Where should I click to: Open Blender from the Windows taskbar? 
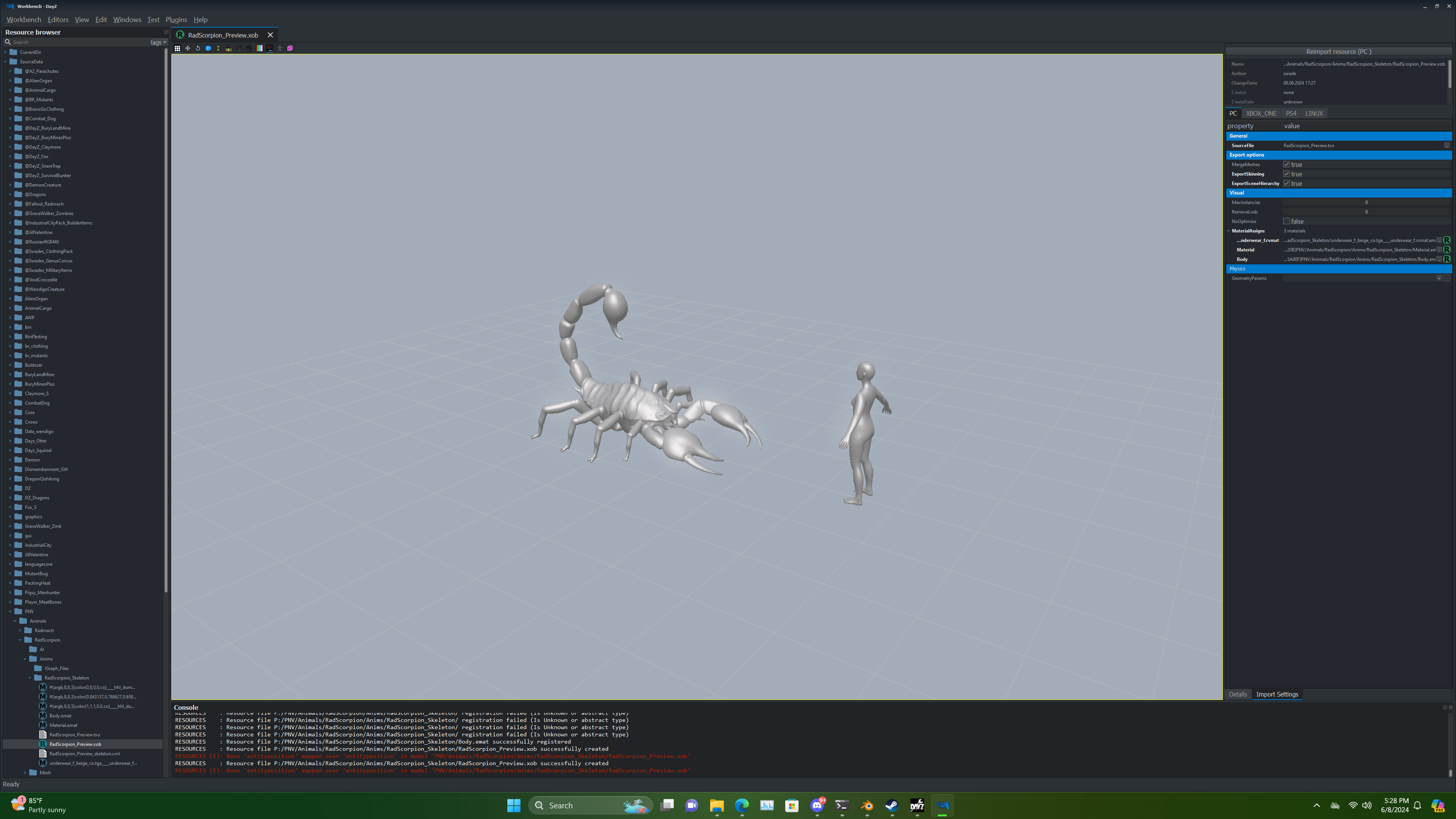pyautogui.click(x=867, y=805)
